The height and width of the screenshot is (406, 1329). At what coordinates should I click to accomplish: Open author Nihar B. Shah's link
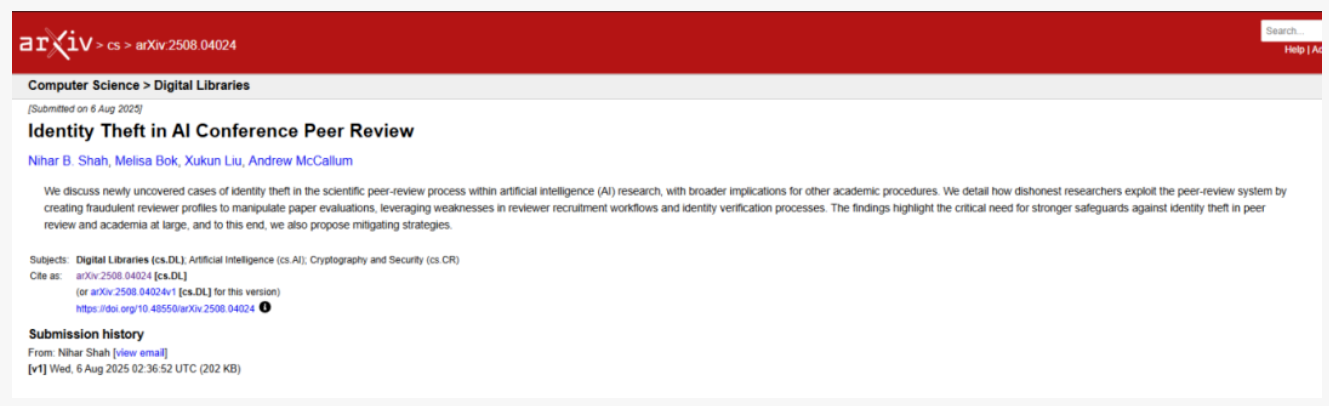pos(68,161)
